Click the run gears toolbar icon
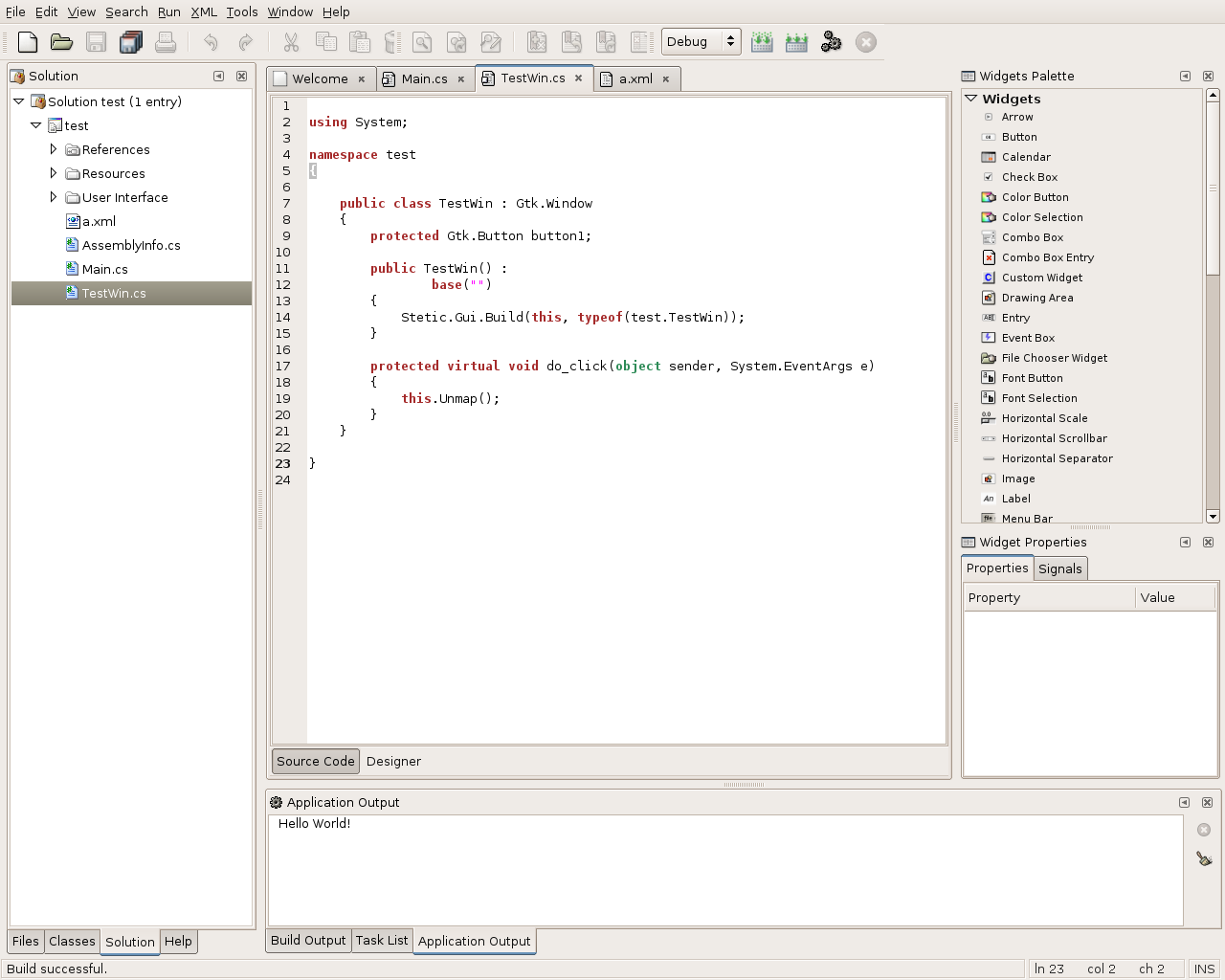Viewport: 1225px width, 980px height. [831, 42]
